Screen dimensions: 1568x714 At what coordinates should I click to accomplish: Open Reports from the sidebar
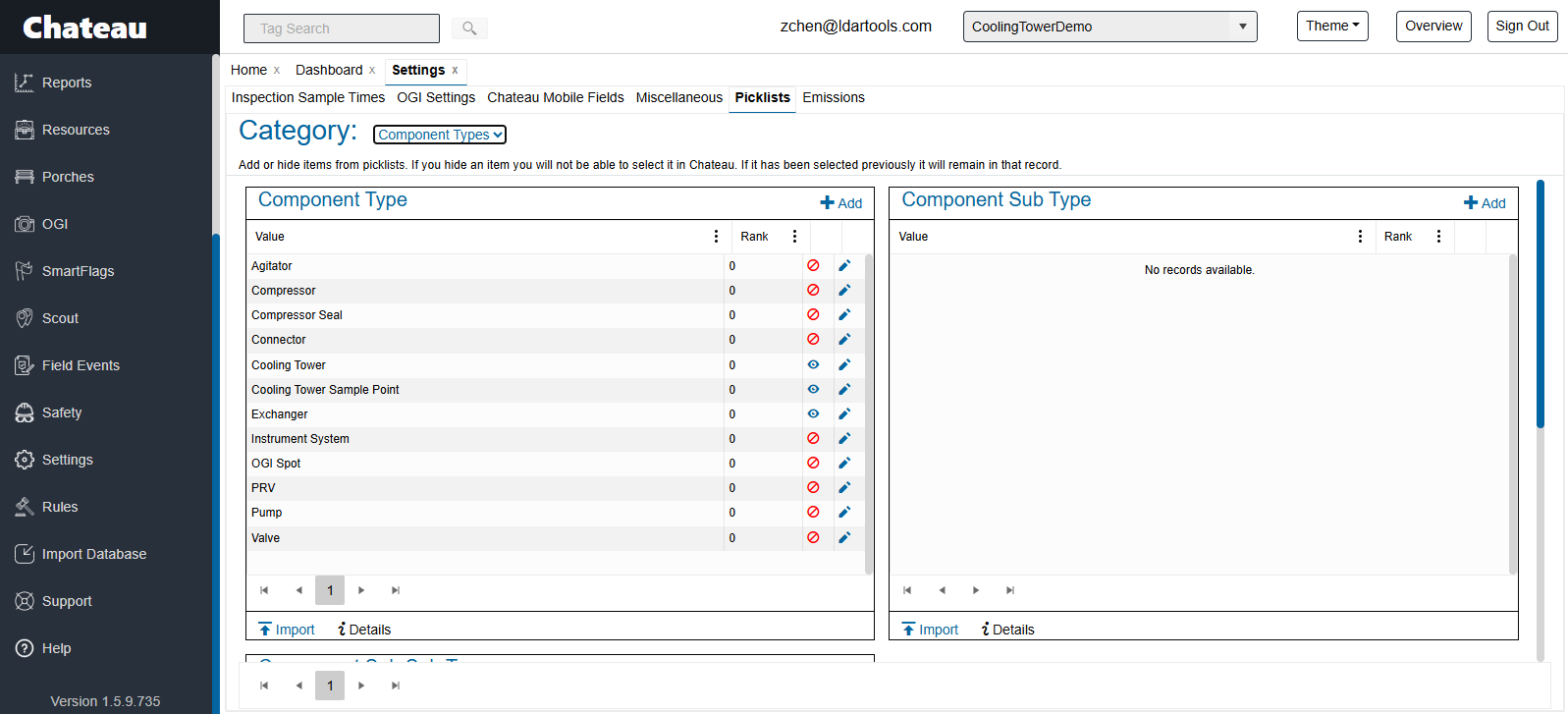coord(67,82)
